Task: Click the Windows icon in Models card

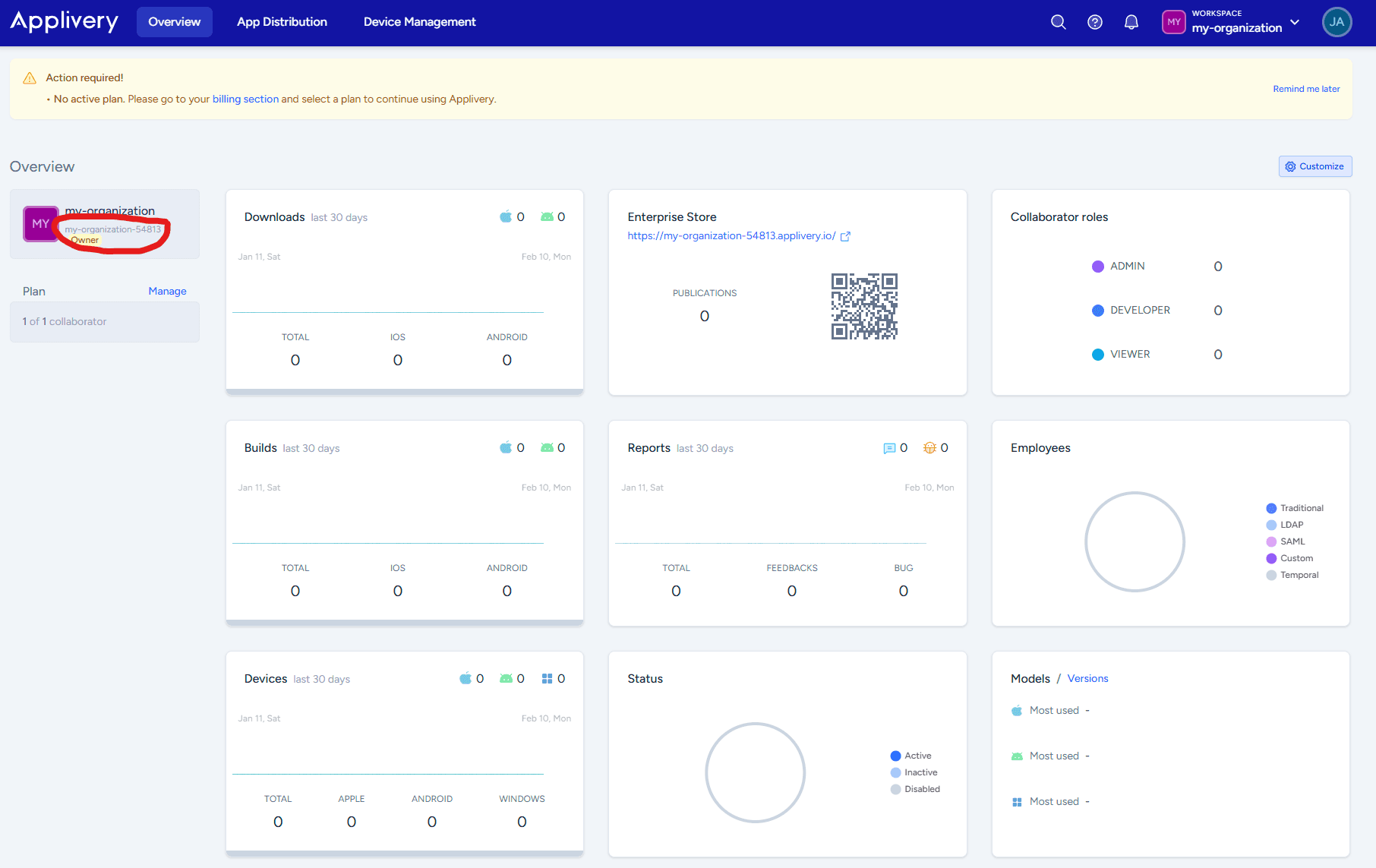Action: [1017, 802]
